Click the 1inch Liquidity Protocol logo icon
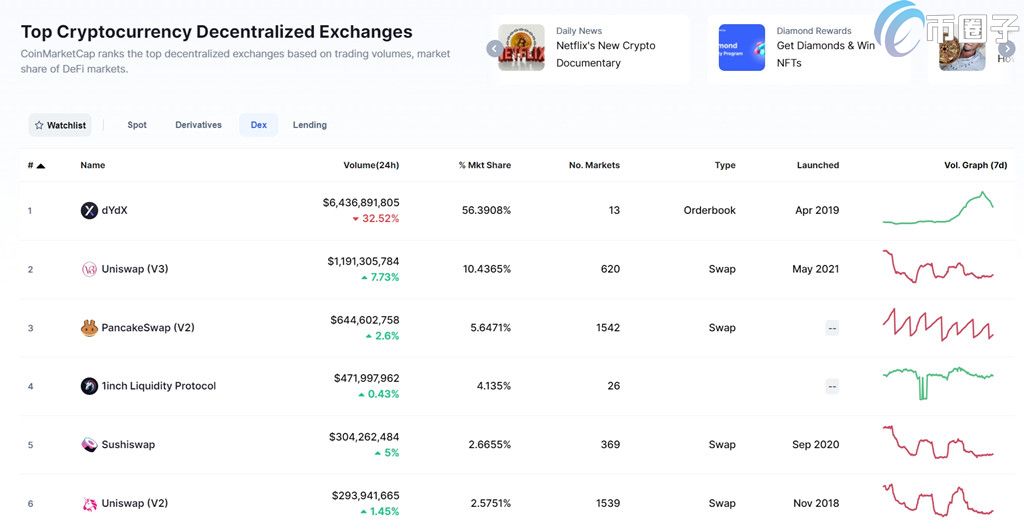The width and height of the screenshot is (1024, 530). [89, 386]
